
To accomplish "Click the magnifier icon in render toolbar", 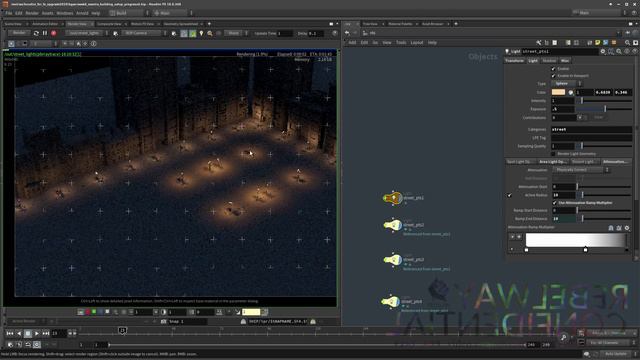I will click(x=210, y=33).
